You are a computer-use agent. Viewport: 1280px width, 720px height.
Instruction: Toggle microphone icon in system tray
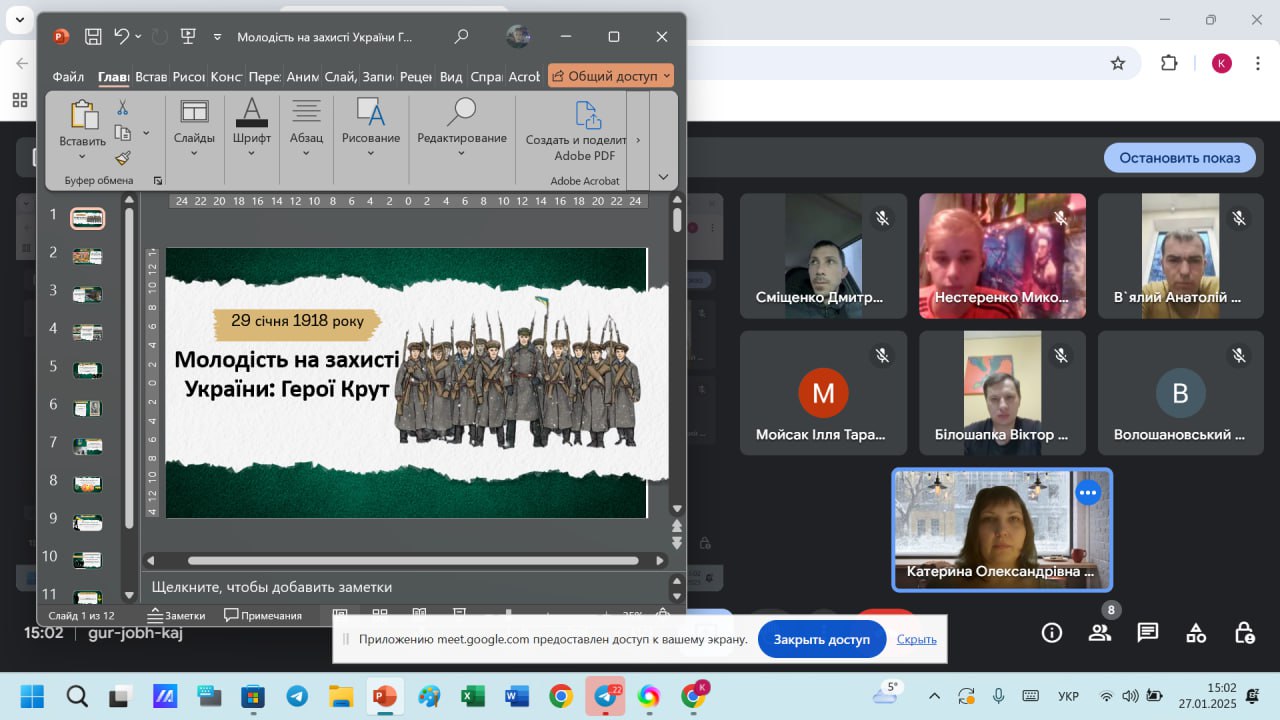pos(998,696)
